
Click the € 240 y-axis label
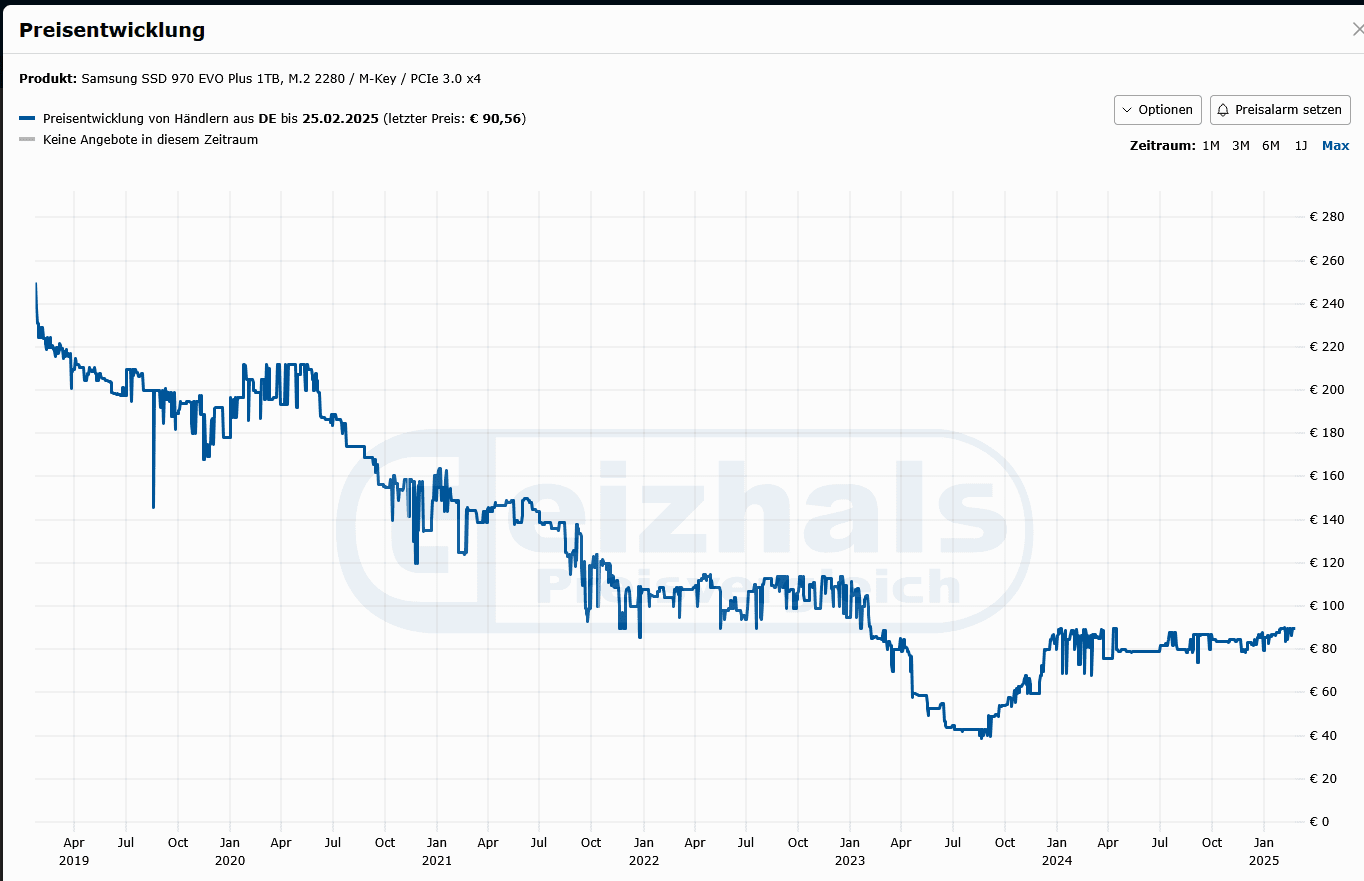tap(1326, 303)
